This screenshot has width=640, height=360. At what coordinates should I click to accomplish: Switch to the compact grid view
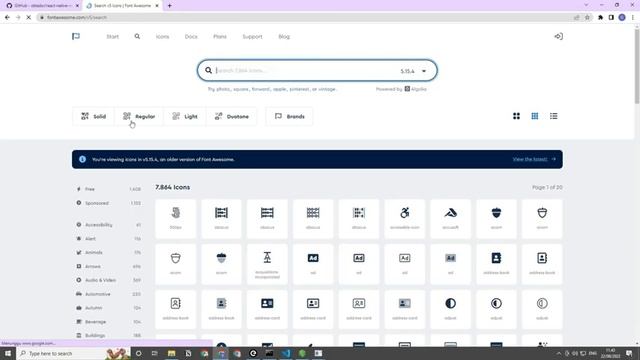coord(535,116)
